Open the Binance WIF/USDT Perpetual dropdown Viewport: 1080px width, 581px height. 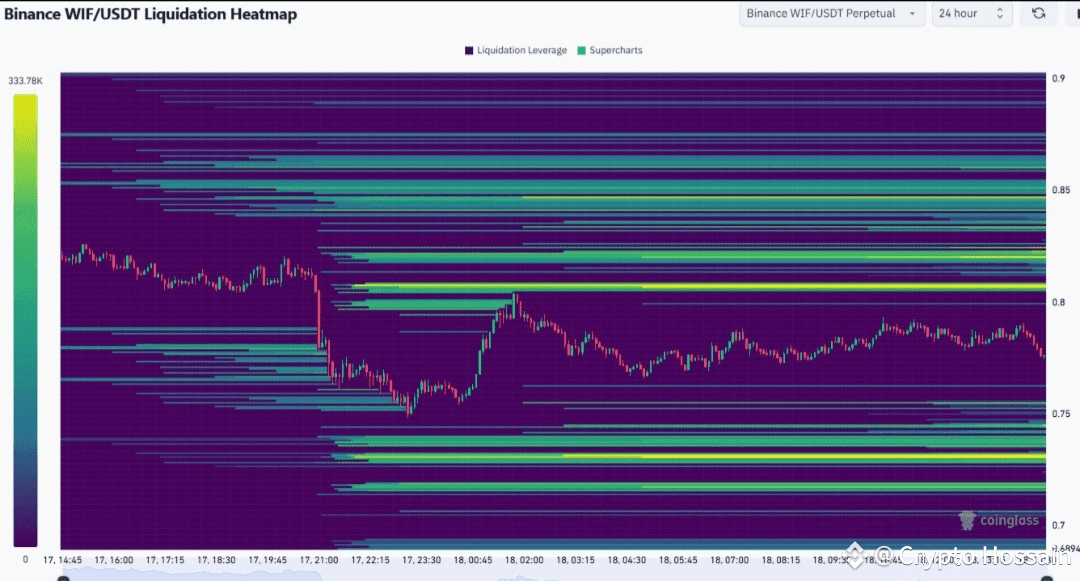pos(831,13)
